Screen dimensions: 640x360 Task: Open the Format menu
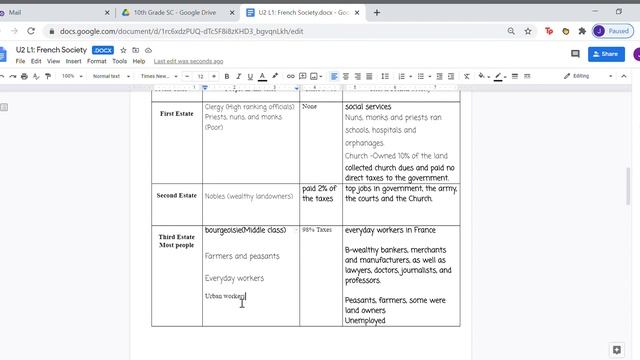point(97,61)
